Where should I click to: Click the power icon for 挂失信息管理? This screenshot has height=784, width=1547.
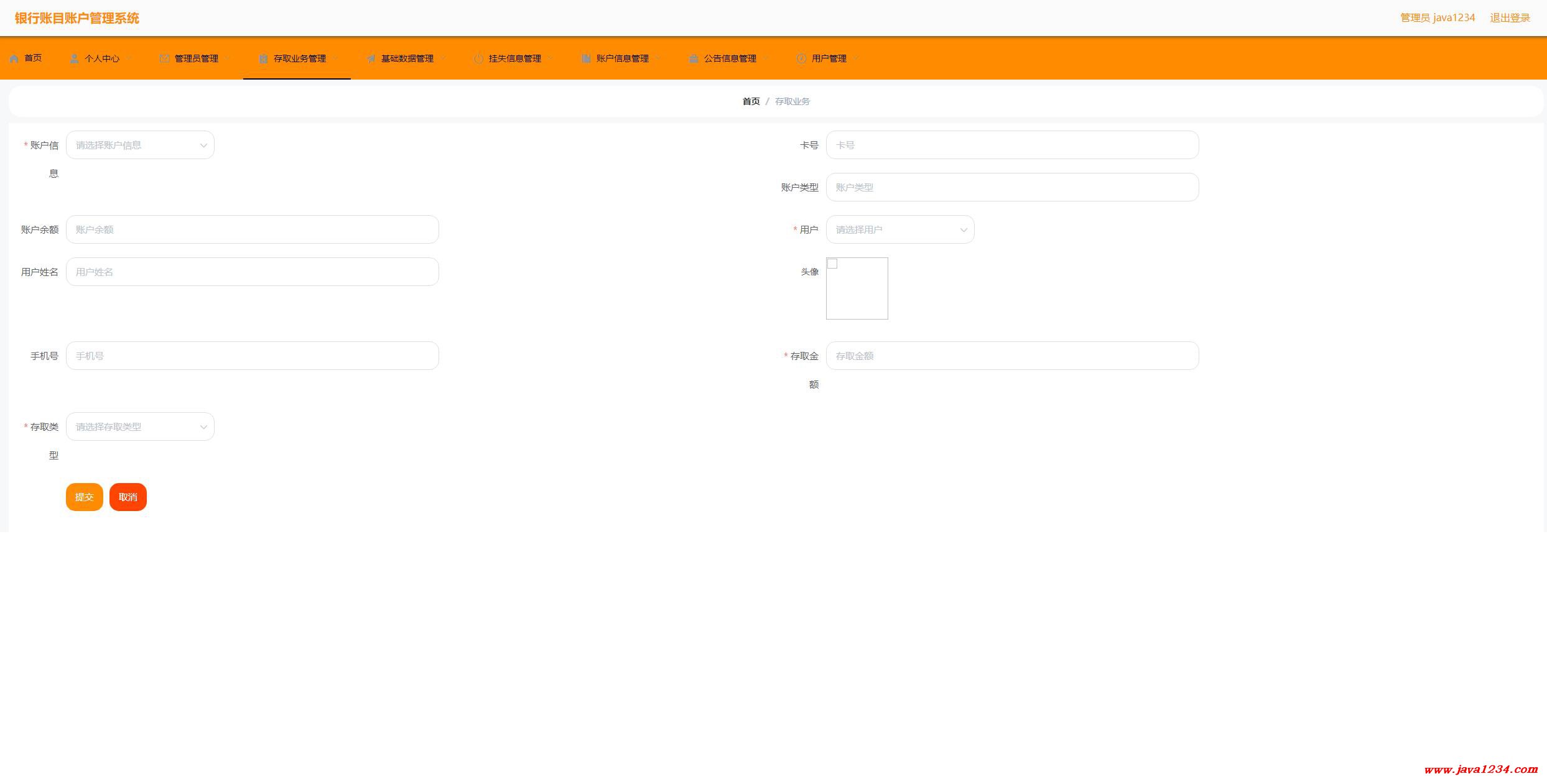[x=478, y=58]
